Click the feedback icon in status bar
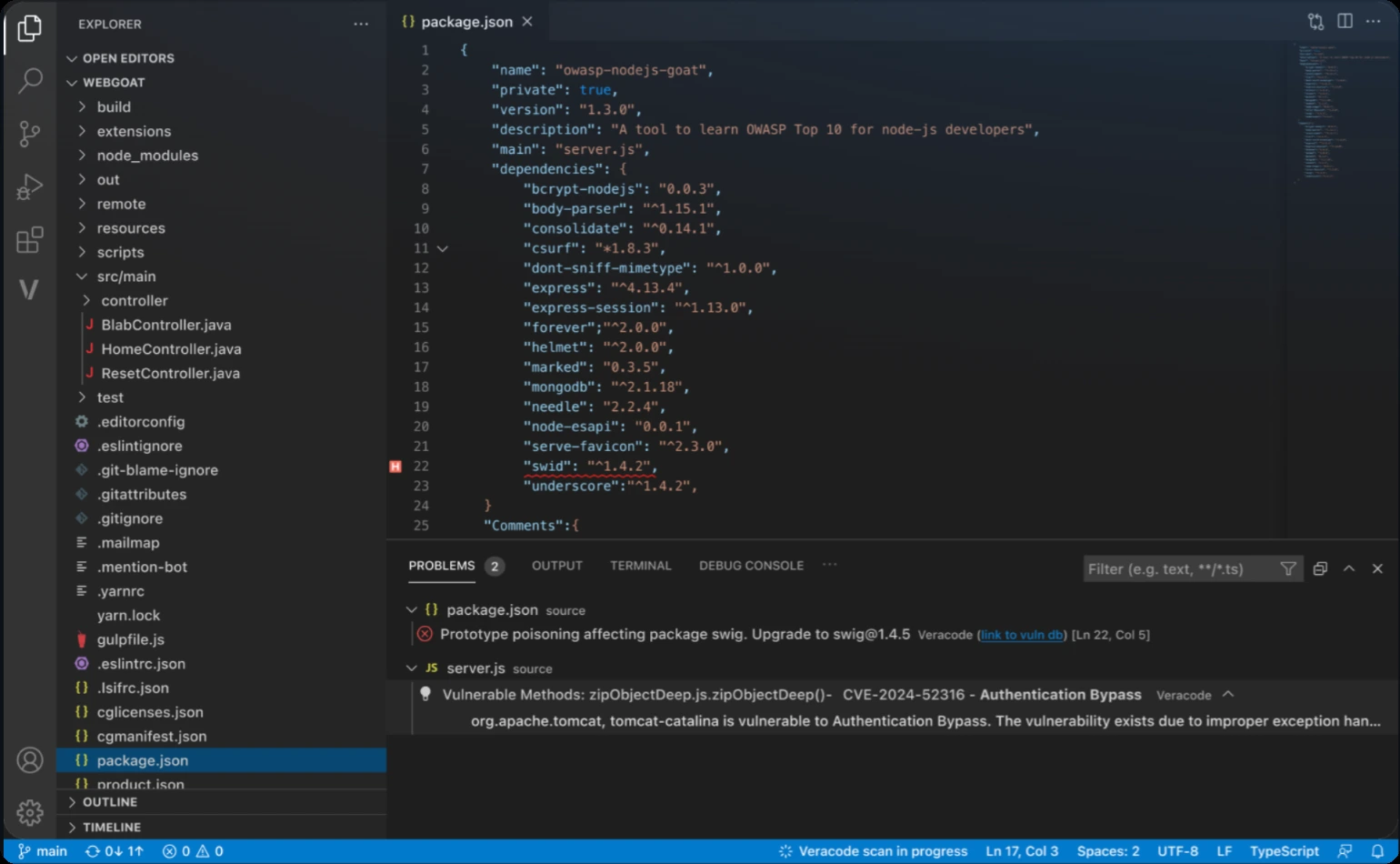This screenshot has width=1400, height=864. coord(1345,851)
